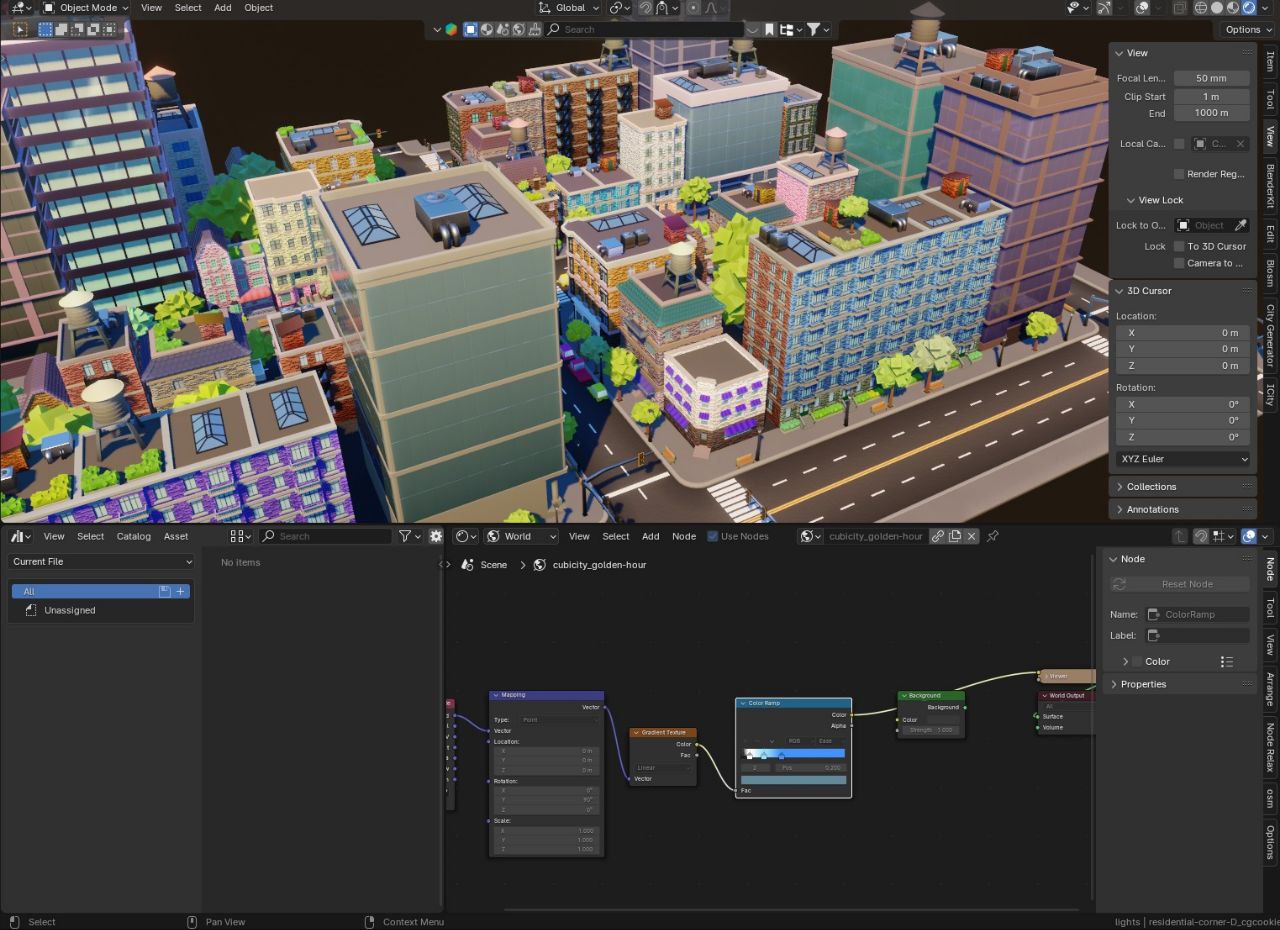
Task: Check Lock To 3D Cursor option
Action: point(1179,246)
